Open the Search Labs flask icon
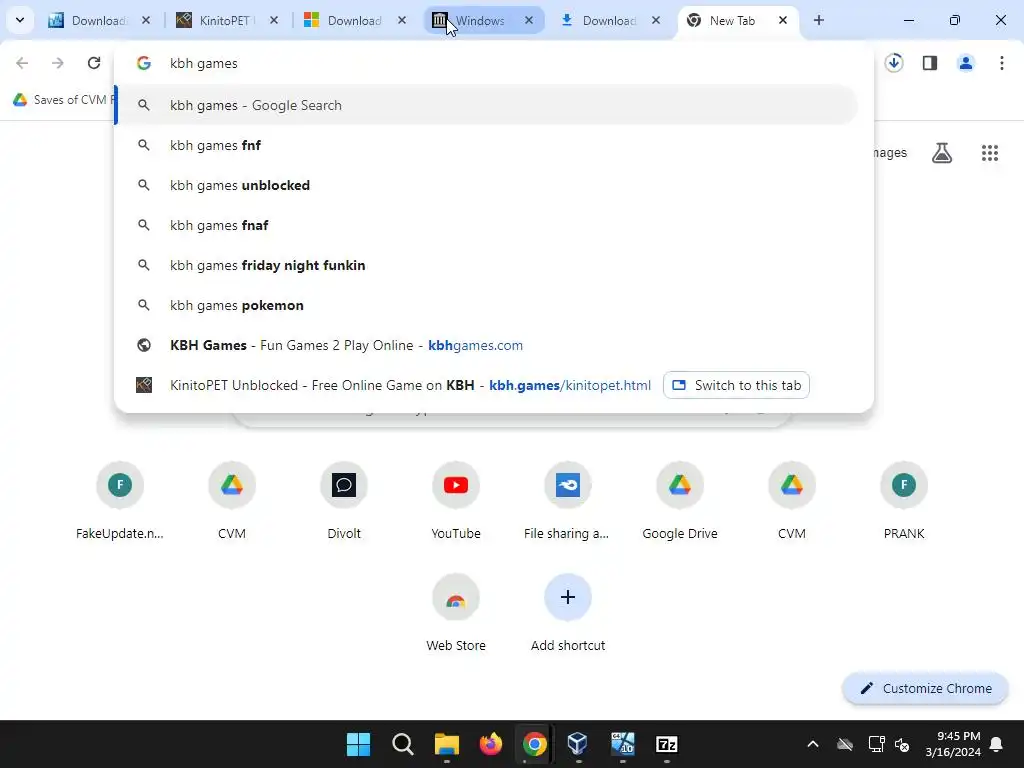Image resolution: width=1024 pixels, height=768 pixels. point(942,153)
